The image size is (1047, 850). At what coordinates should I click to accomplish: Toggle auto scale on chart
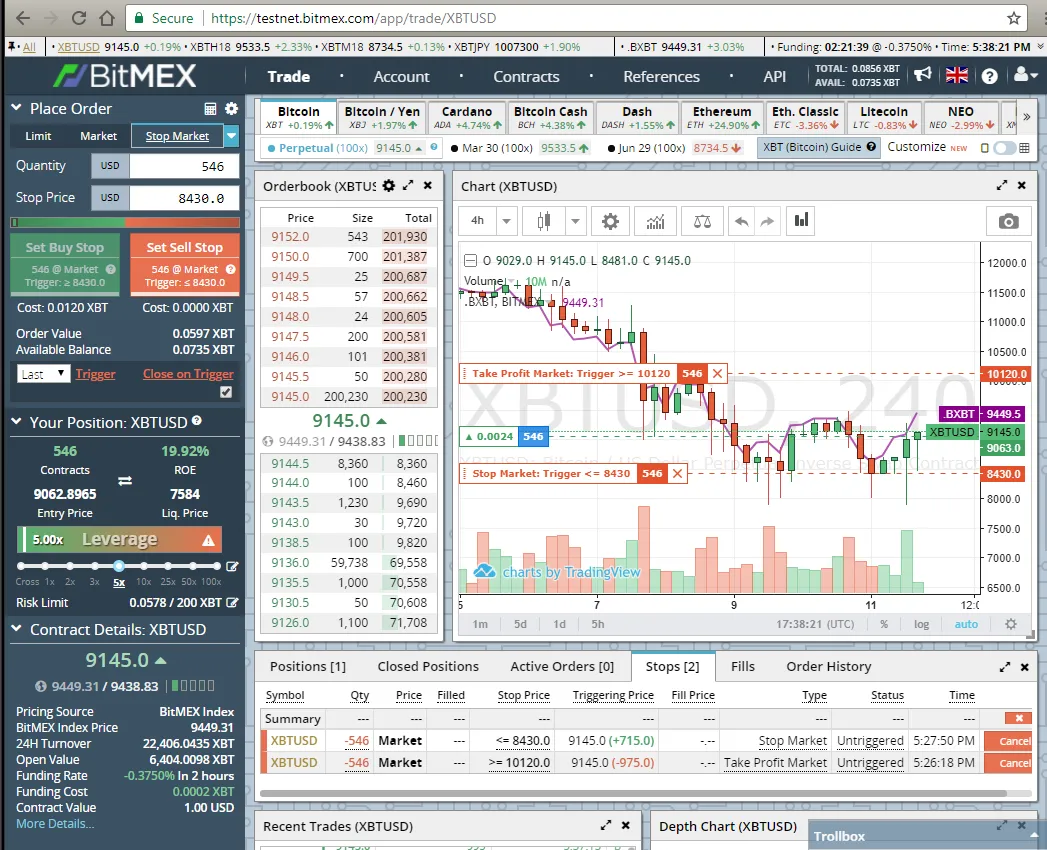966,624
